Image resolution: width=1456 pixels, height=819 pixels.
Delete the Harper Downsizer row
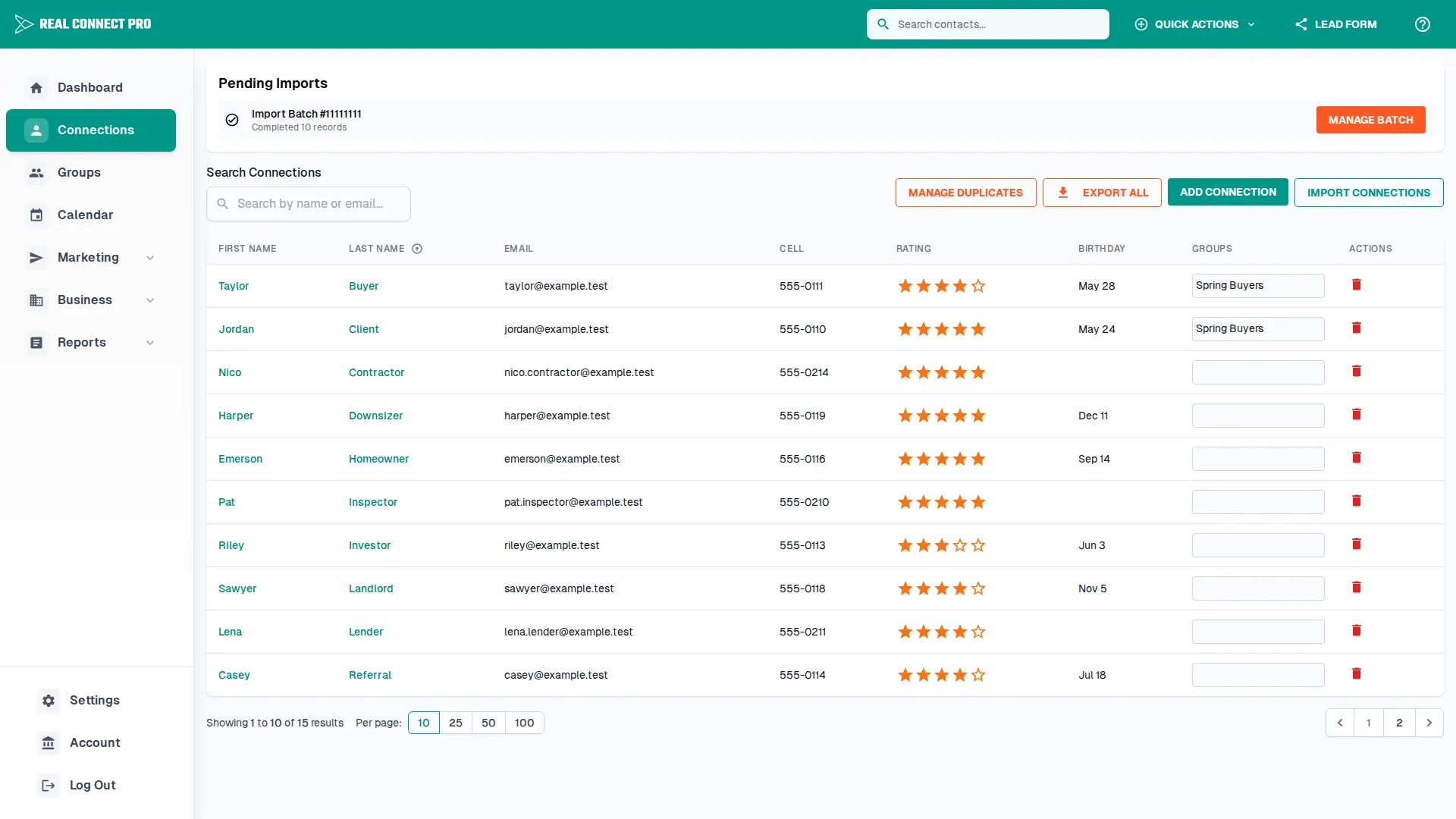click(1357, 414)
